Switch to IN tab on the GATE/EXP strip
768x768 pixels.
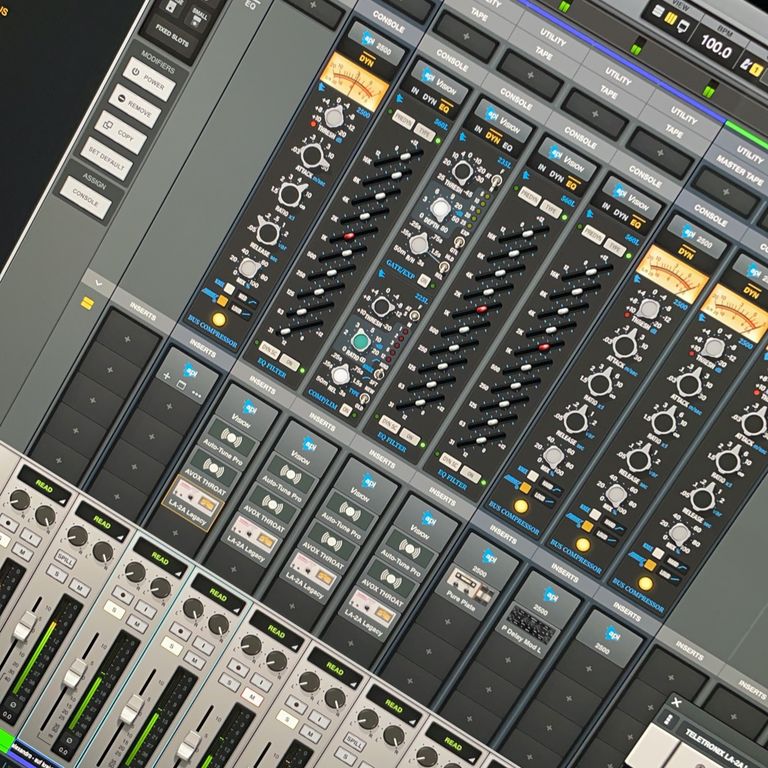click(479, 130)
